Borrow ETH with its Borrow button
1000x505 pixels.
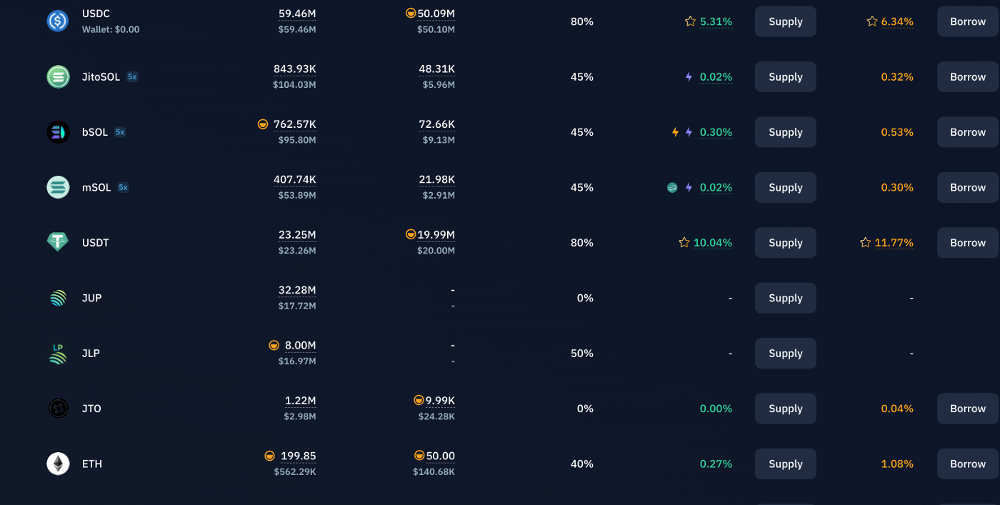pos(967,464)
